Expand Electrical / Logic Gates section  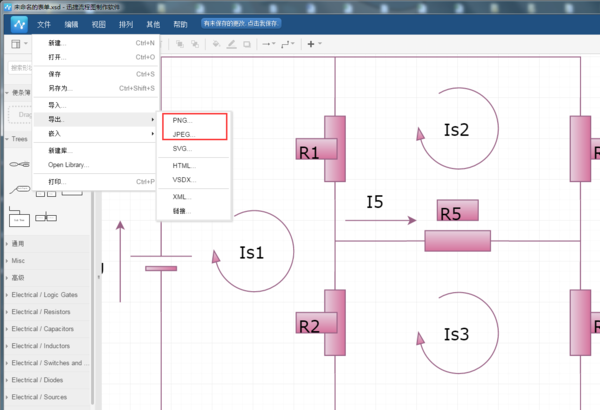48,295
